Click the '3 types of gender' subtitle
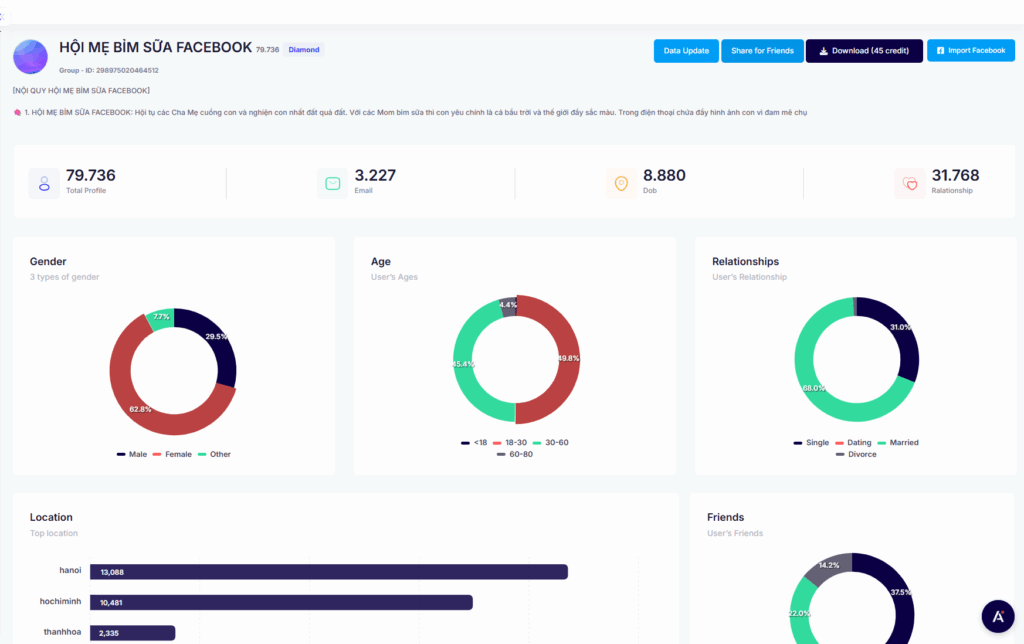This screenshot has height=644, width=1024. pyautogui.click(x=65, y=277)
